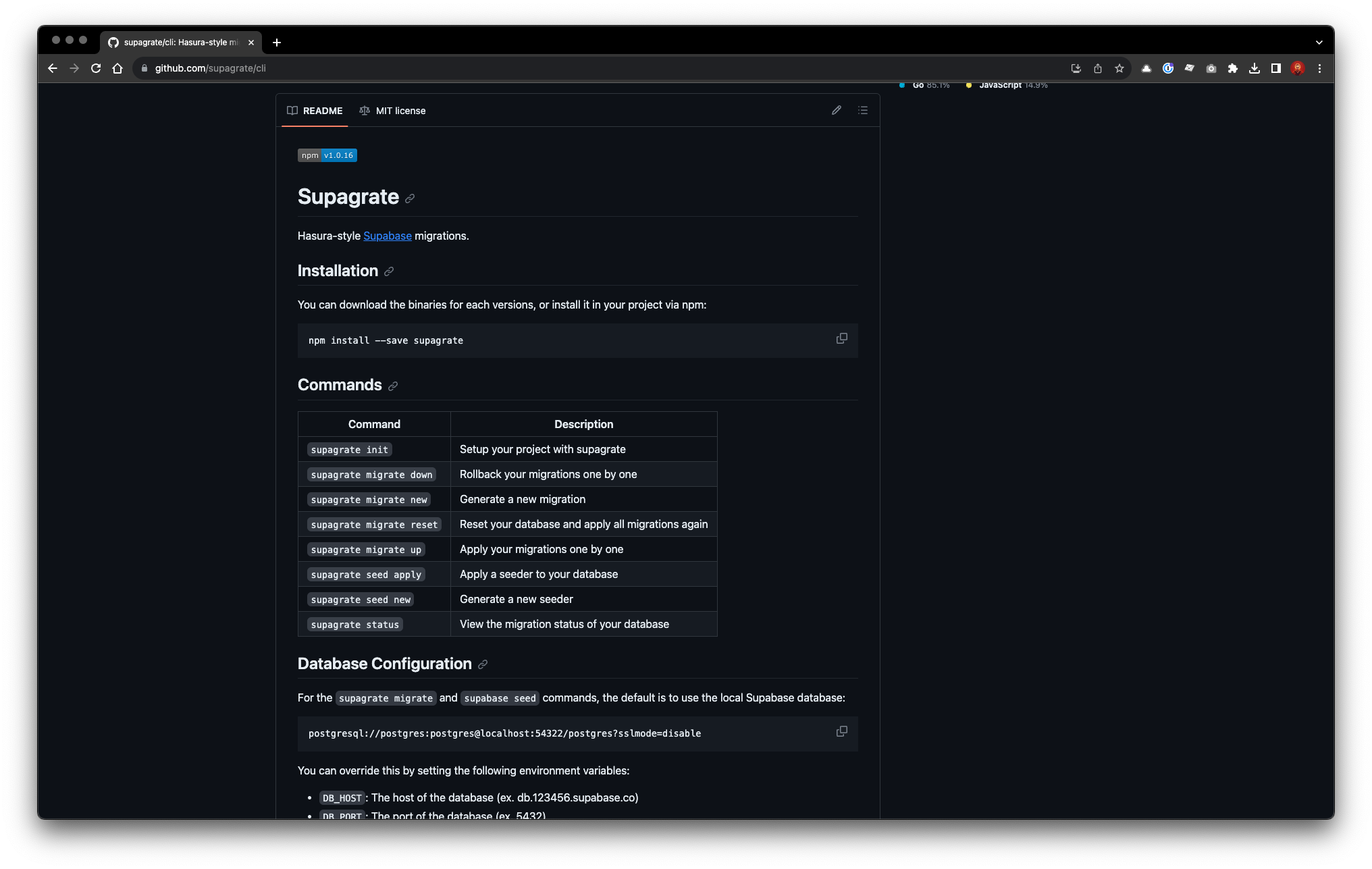Click the 'npm install --save supagrate' code
Viewport: 1372px width, 869px height.
tap(386, 340)
